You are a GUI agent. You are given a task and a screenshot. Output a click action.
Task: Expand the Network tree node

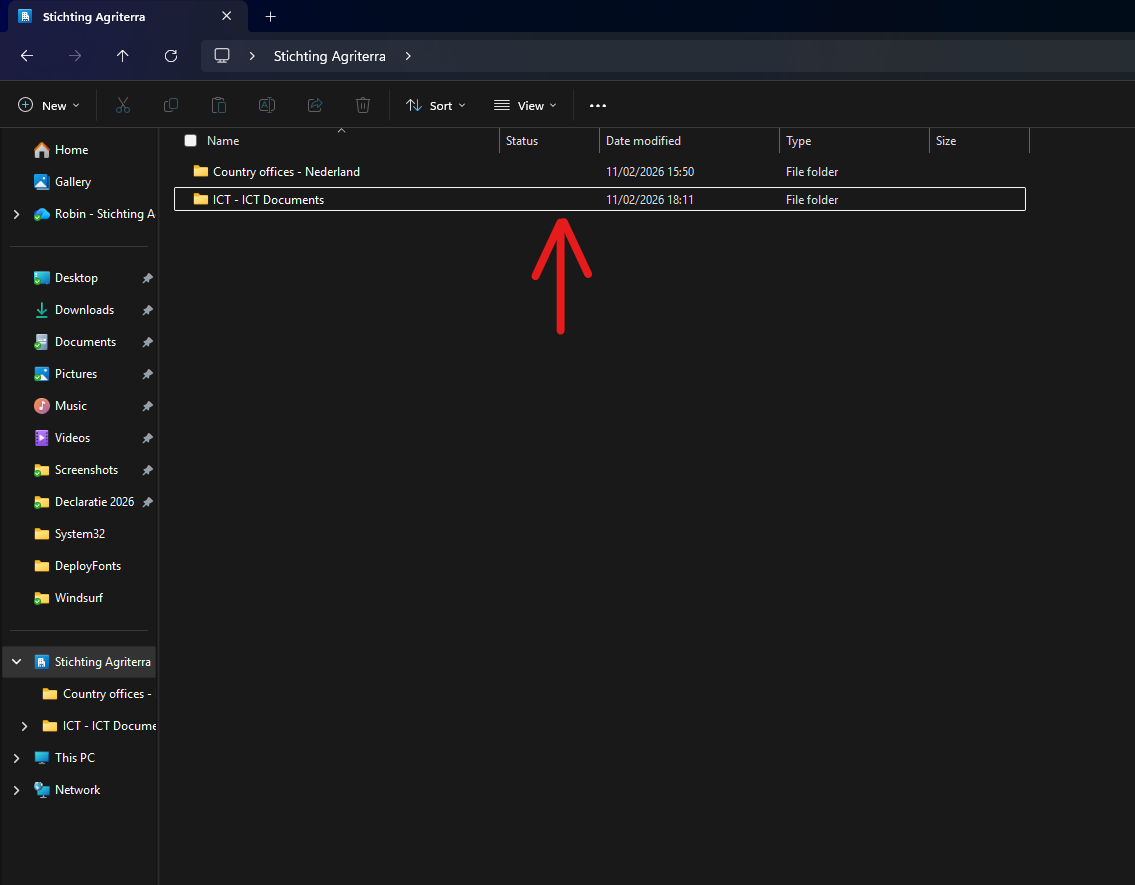(x=17, y=790)
